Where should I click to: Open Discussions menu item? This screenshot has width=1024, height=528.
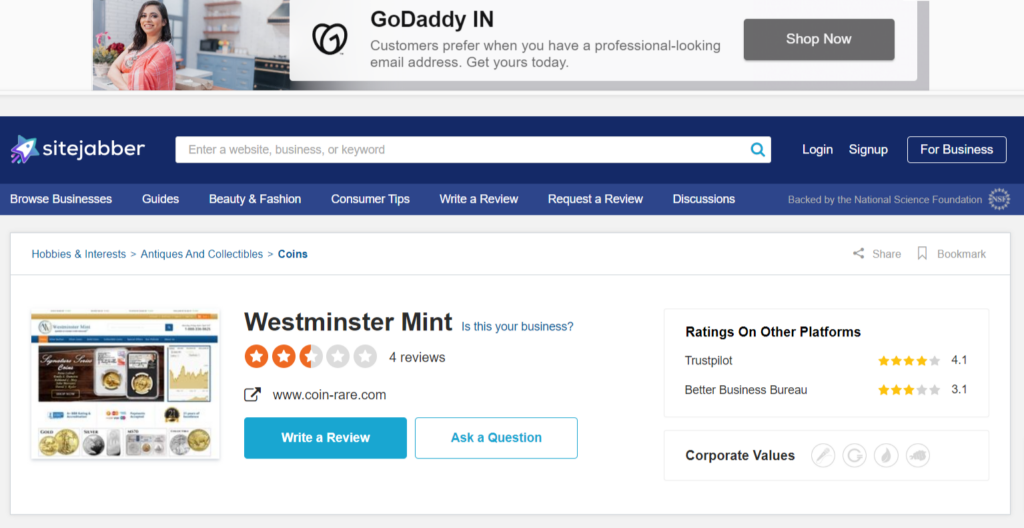click(x=704, y=199)
